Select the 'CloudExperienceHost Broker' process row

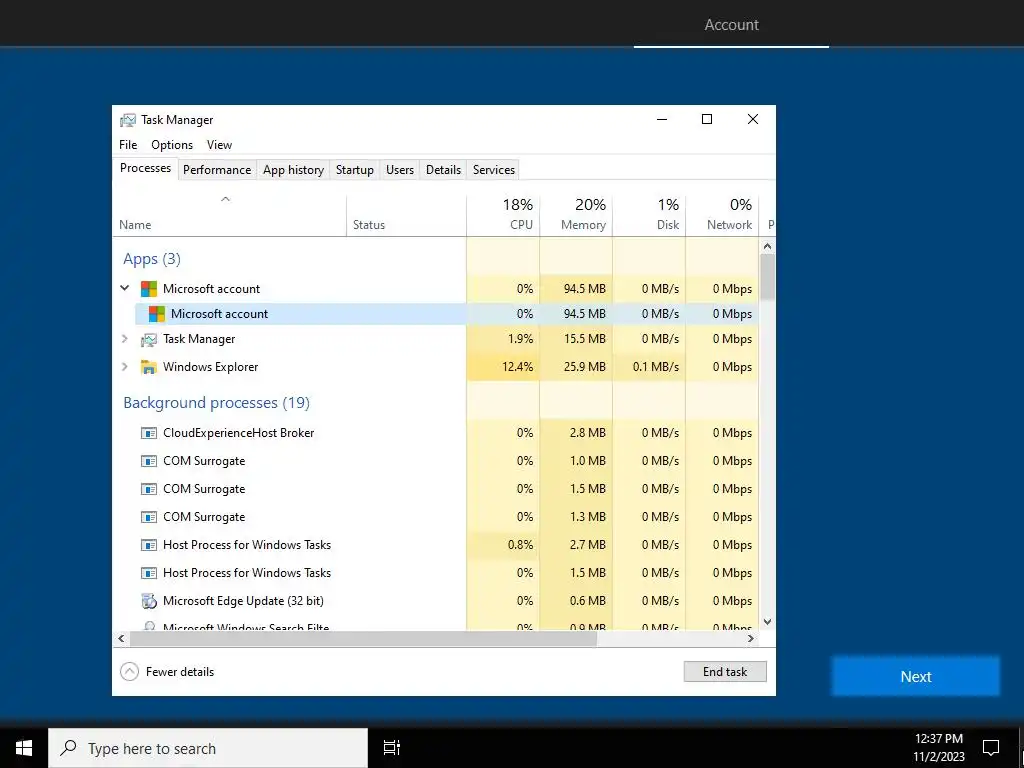click(x=436, y=433)
